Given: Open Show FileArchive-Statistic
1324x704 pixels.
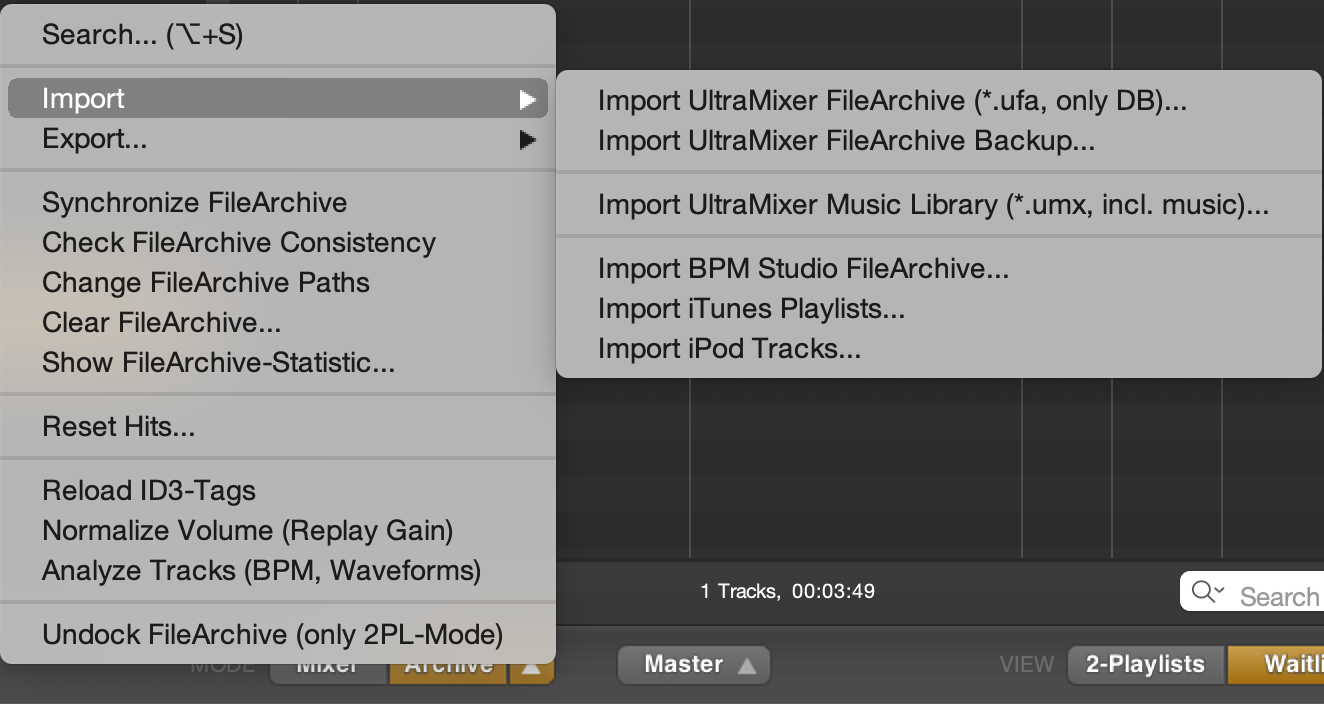Looking at the screenshot, I should pyautogui.click(x=218, y=363).
